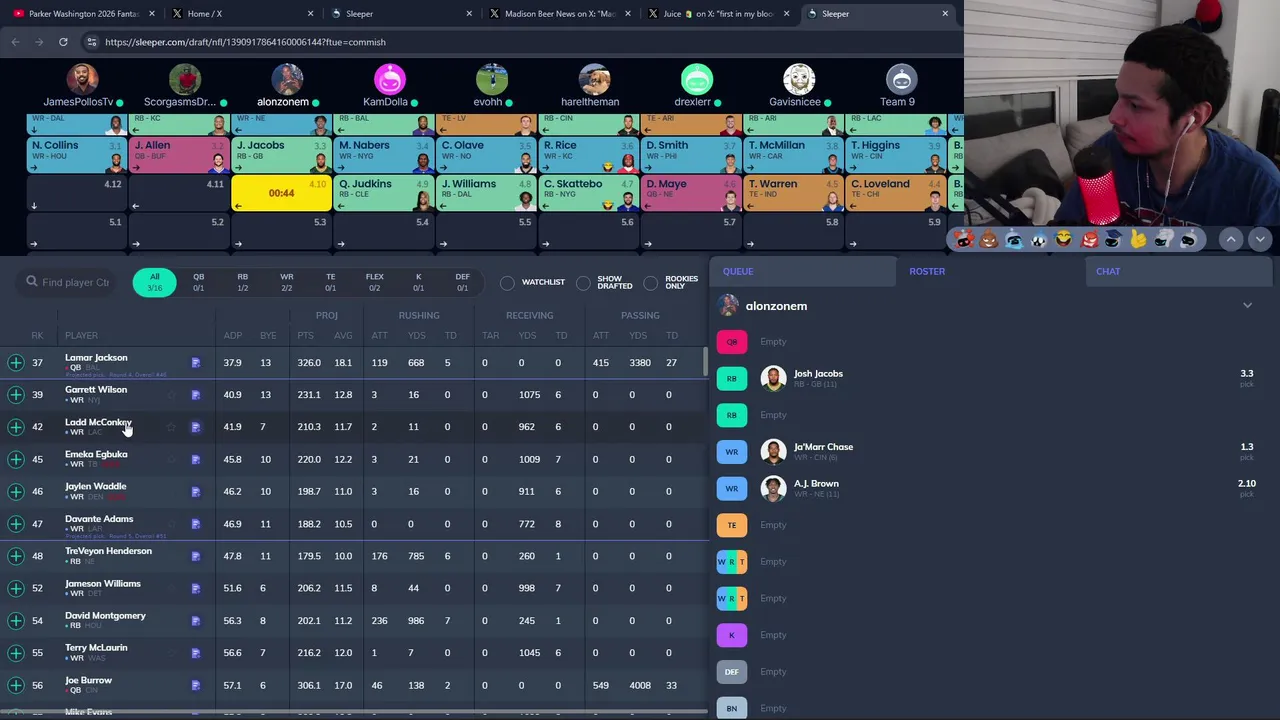The width and height of the screenshot is (1280, 720).
Task: Filter players by RB position
Action: pos(242,282)
